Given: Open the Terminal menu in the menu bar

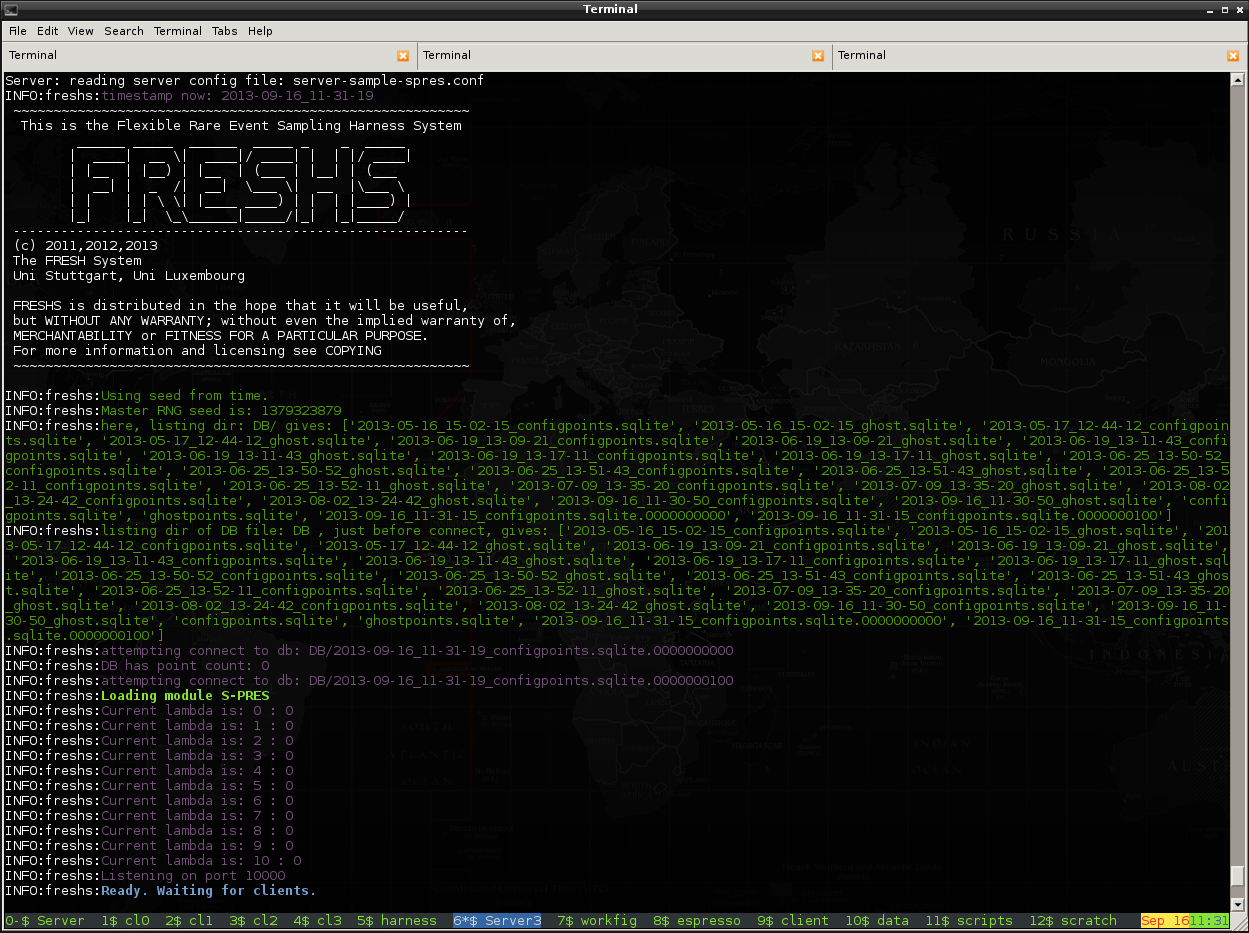Looking at the screenshot, I should point(178,31).
